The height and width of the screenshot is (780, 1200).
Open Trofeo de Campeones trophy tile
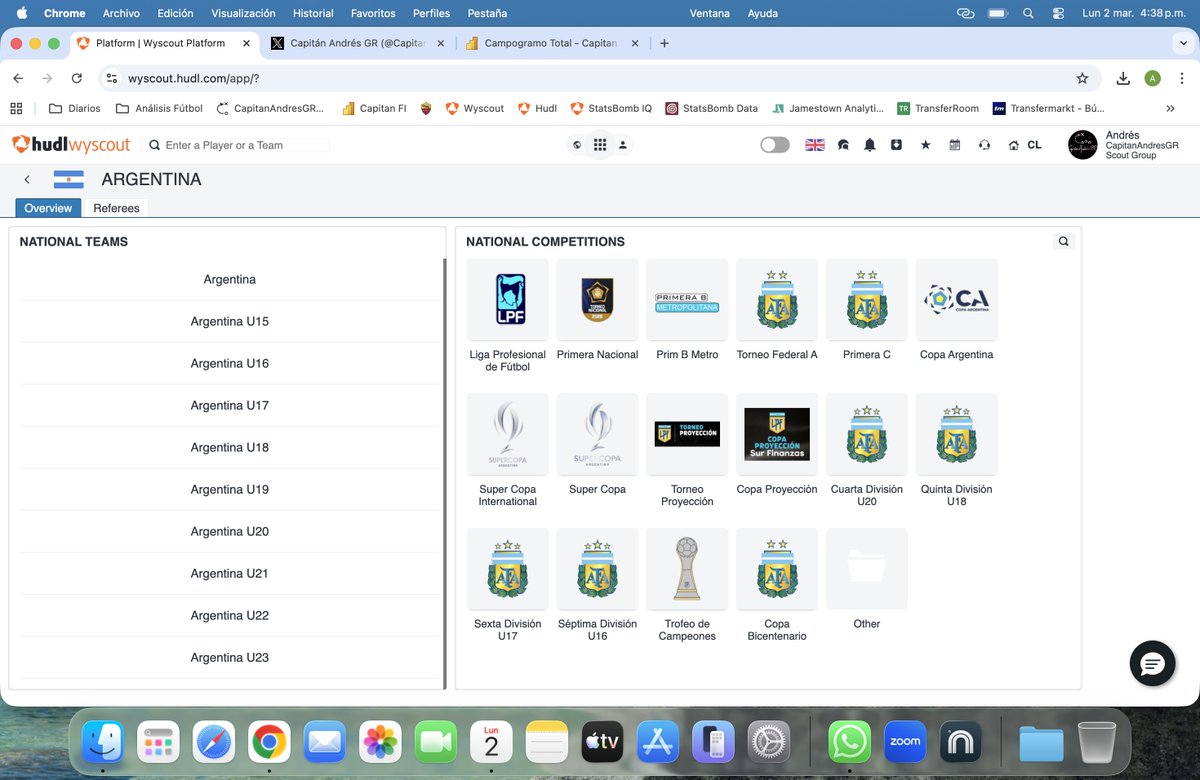tap(687, 569)
